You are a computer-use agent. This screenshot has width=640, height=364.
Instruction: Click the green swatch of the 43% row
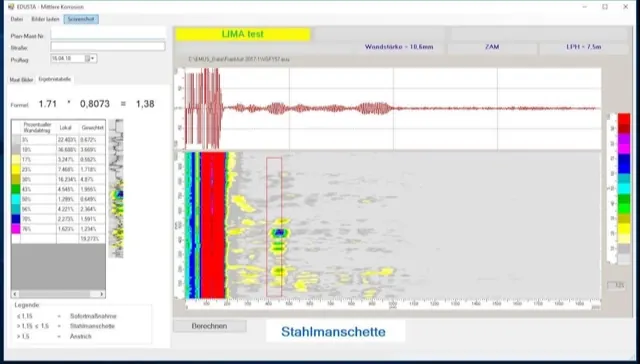(16, 189)
